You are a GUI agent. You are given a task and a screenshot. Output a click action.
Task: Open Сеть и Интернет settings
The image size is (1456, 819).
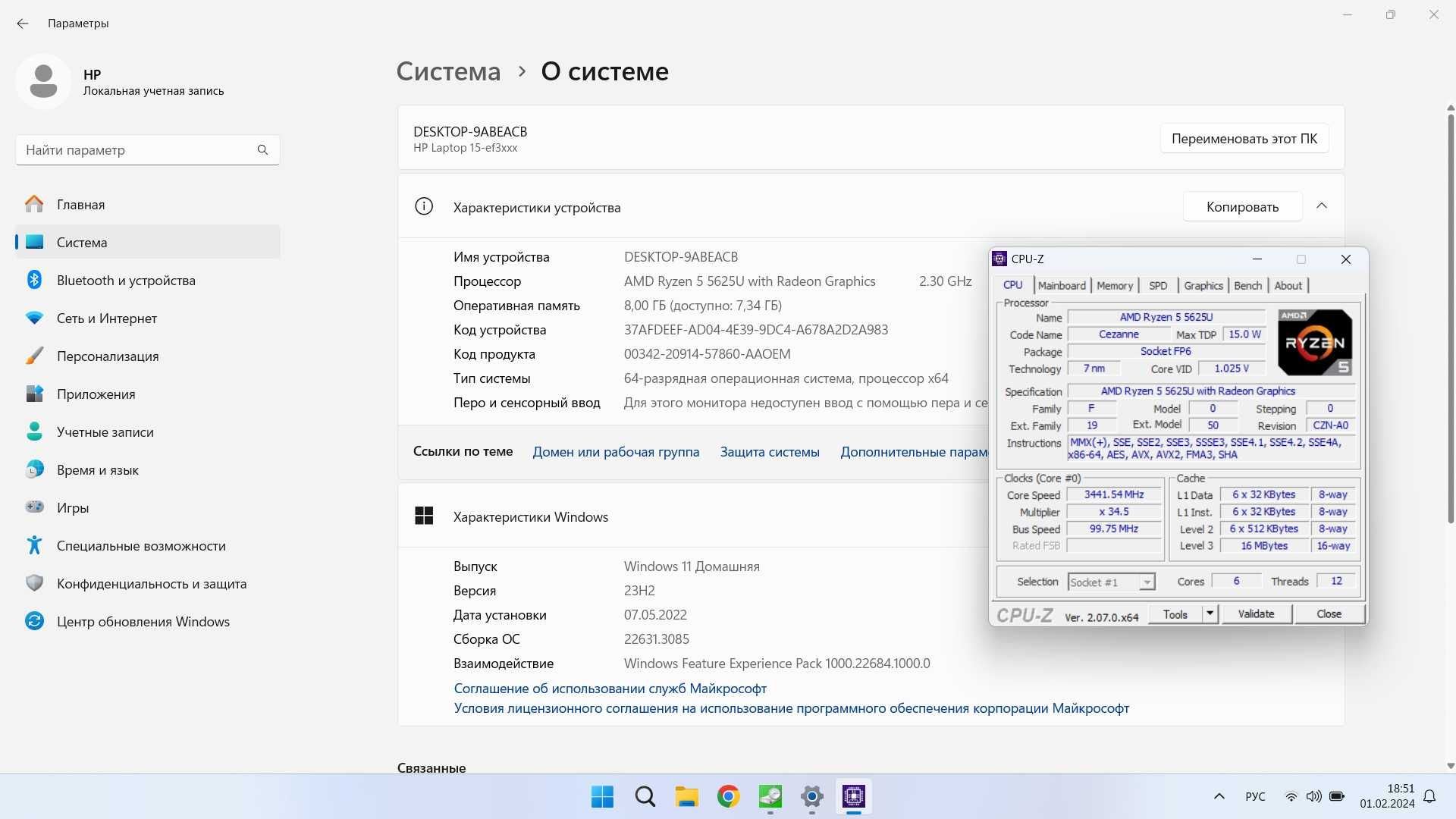(148, 318)
